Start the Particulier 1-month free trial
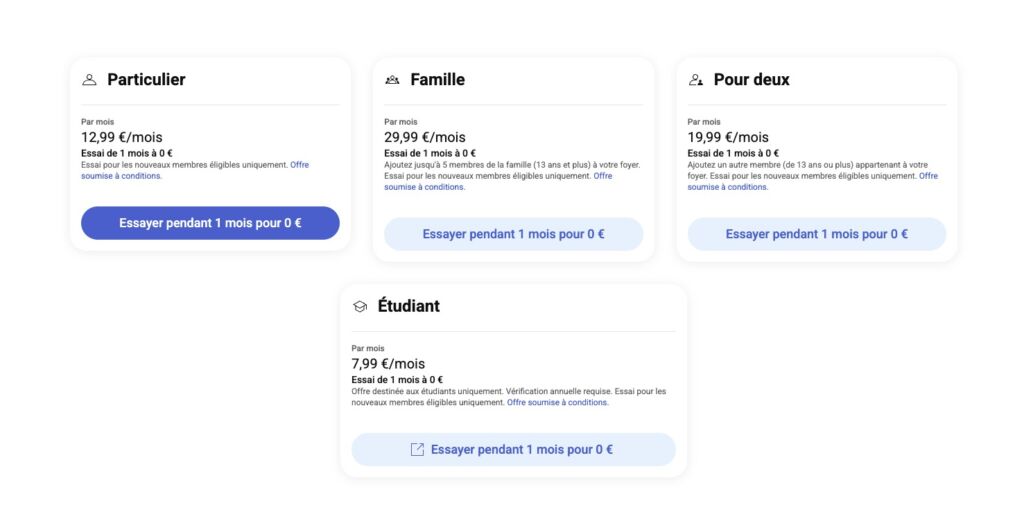Screen dimensions: 1024x523 [x=210, y=223]
